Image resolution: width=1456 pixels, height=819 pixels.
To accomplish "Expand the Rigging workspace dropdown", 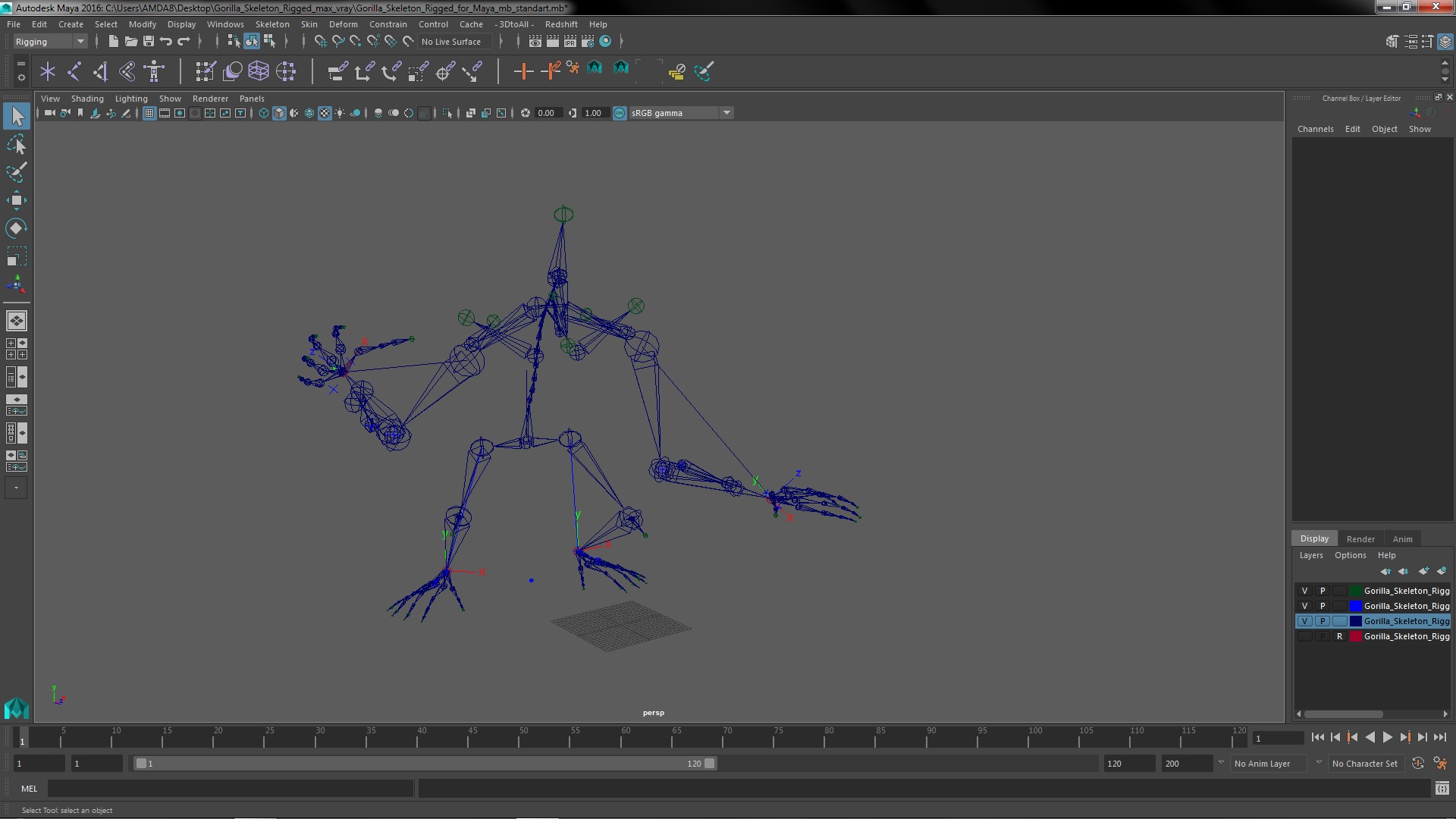I will point(79,41).
